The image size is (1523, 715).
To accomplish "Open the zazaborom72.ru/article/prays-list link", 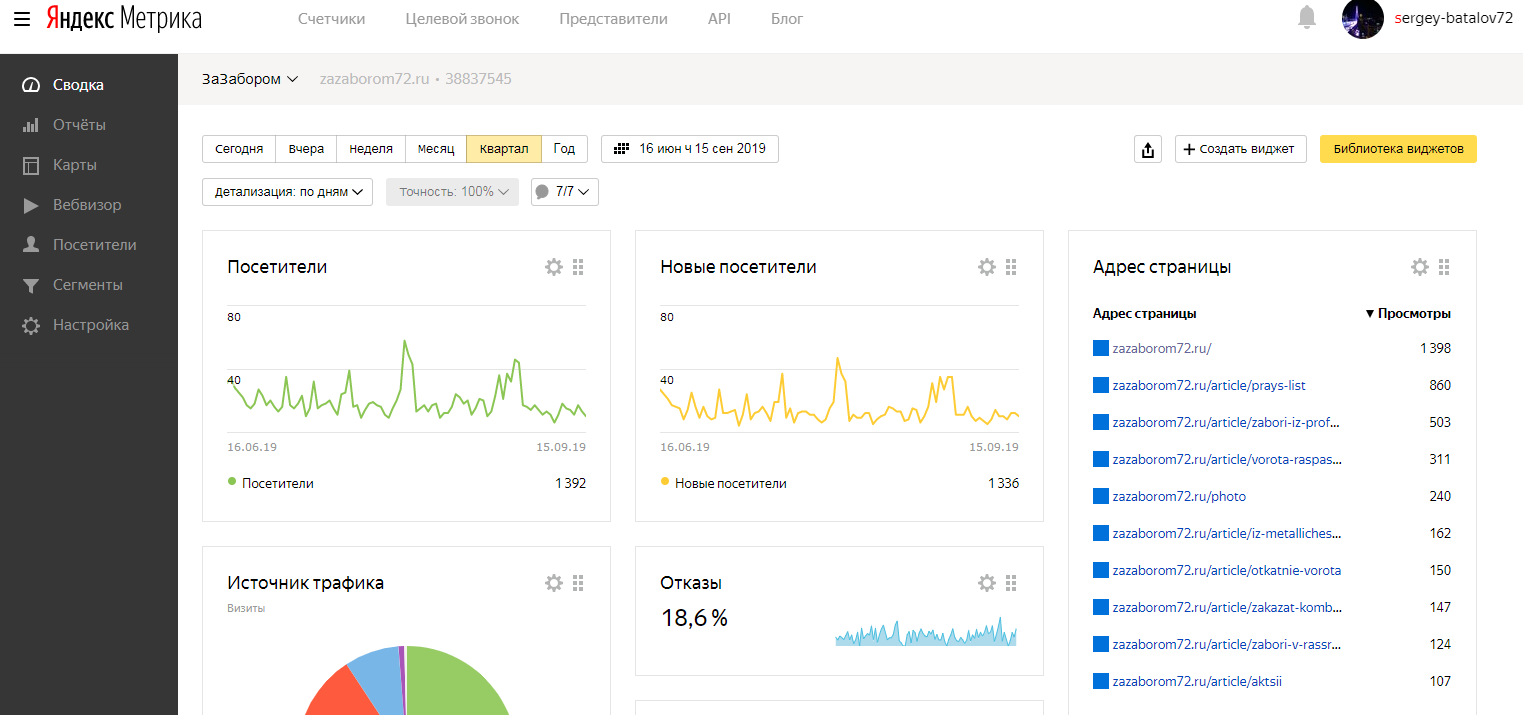I will [x=1209, y=385].
